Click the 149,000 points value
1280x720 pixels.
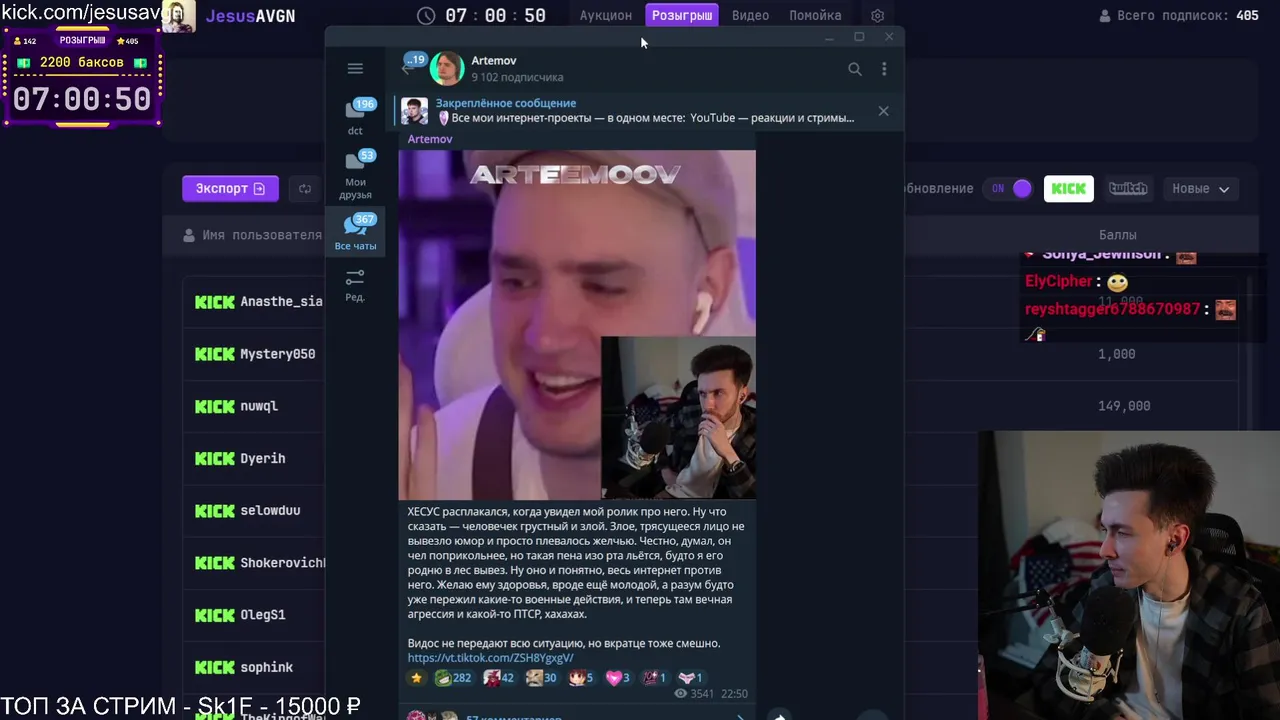(x=1124, y=406)
